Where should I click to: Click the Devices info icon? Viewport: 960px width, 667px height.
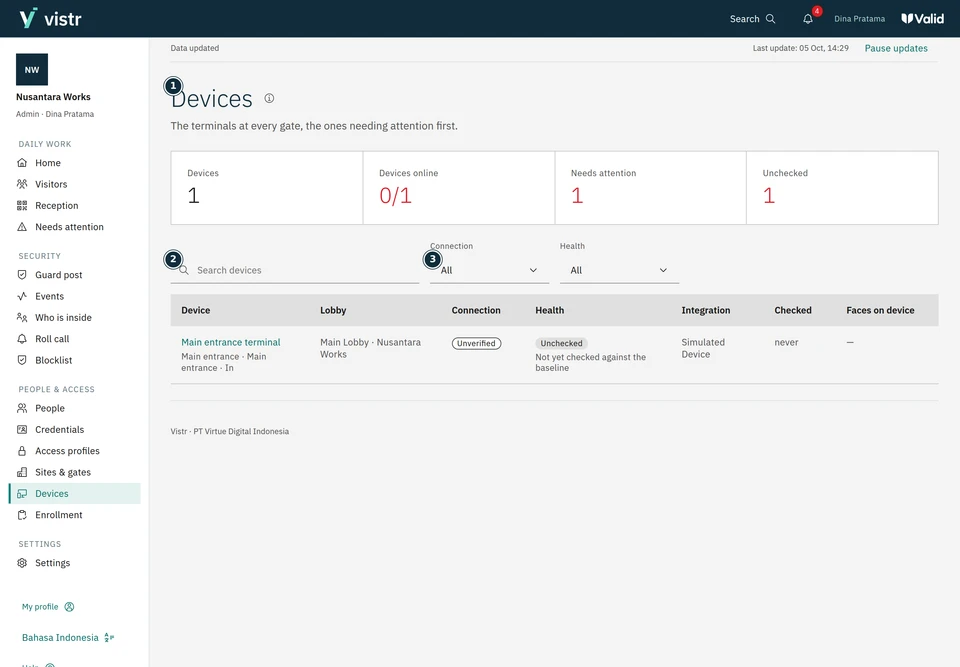(x=269, y=98)
